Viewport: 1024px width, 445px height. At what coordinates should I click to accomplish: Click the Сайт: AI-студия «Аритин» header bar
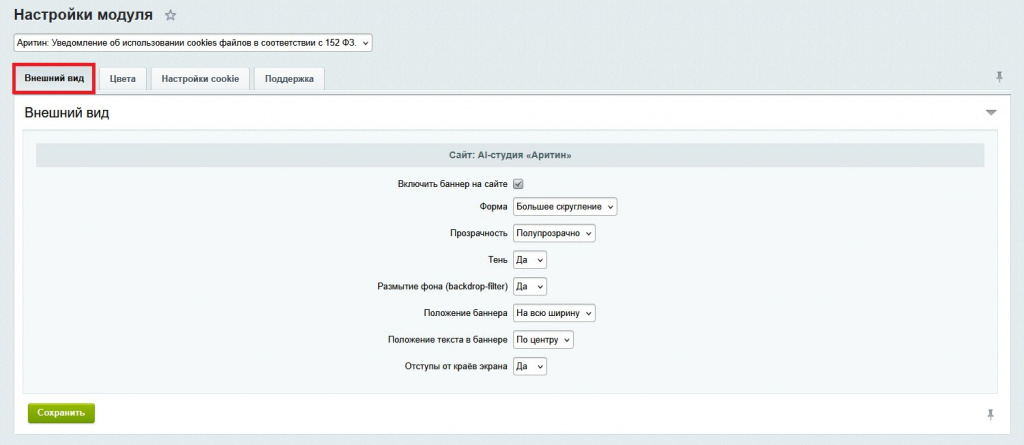[510, 156]
